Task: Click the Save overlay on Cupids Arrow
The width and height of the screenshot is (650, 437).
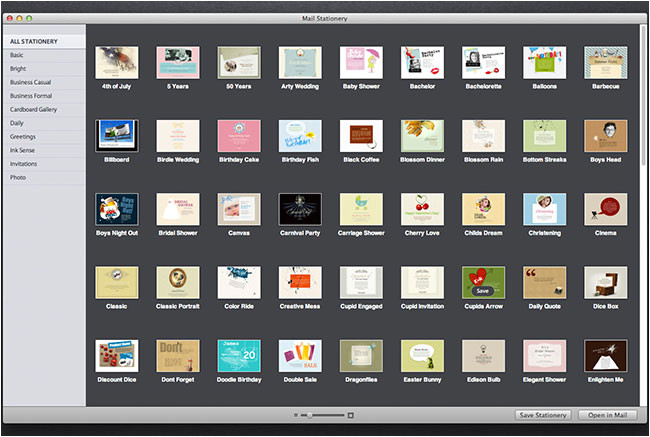Action: (x=483, y=290)
